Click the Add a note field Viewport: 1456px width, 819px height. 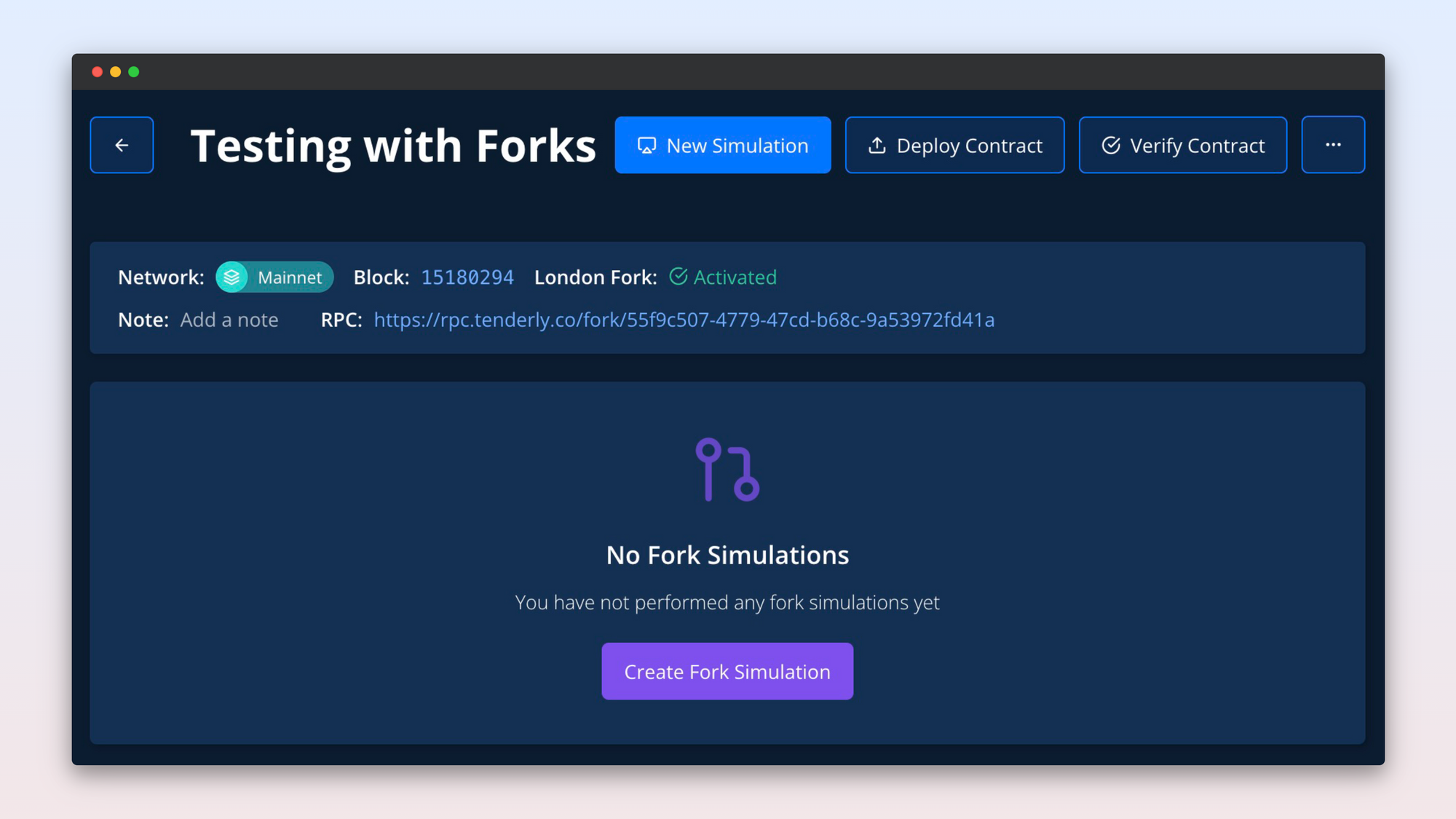(229, 320)
